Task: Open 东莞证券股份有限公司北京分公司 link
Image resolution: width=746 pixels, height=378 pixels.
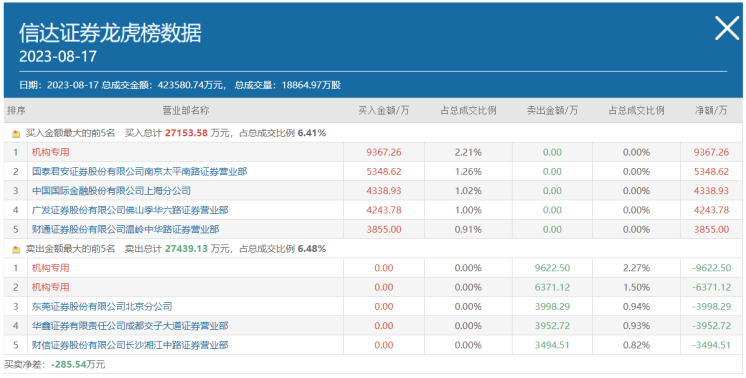Action: (102, 306)
